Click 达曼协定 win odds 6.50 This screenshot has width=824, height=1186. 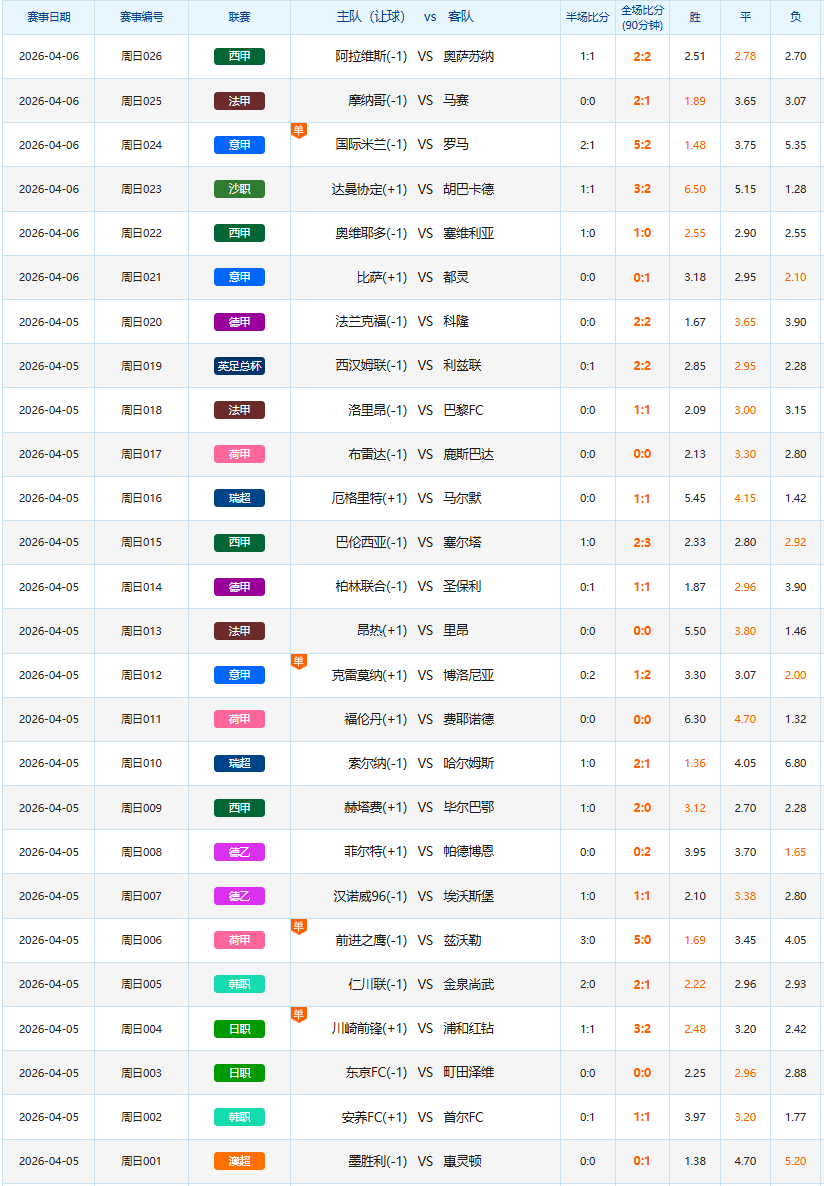pyautogui.click(x=694, y=189)
